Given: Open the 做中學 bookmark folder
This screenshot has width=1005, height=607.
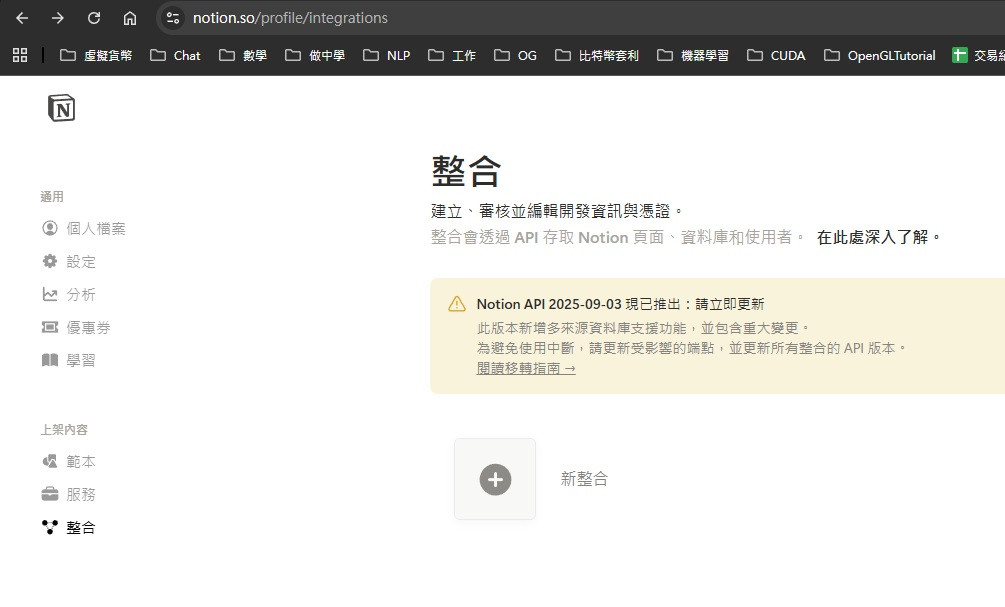Looking at the screenshot, I should pos(315,55).
